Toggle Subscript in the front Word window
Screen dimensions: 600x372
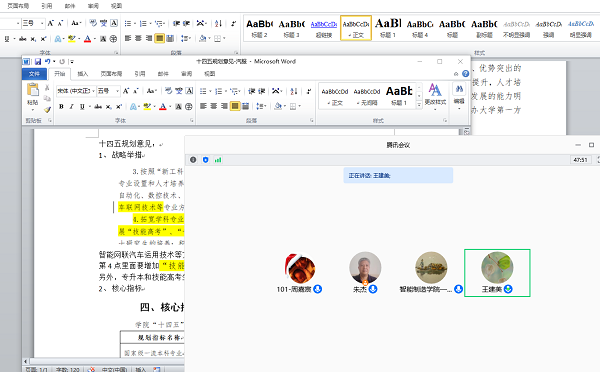coord(109,106)
